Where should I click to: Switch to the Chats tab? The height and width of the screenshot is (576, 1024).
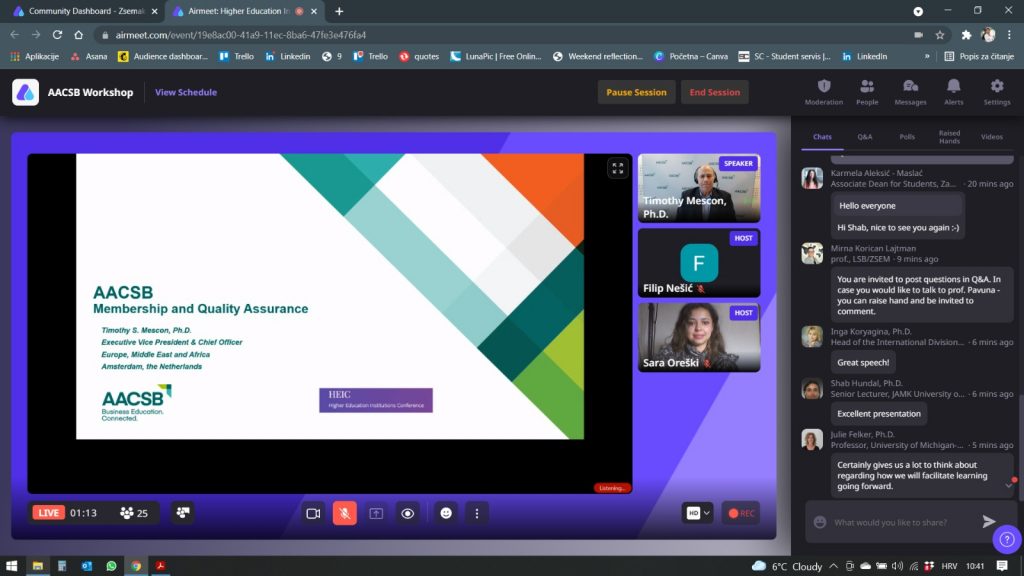[x=822, y=136]
